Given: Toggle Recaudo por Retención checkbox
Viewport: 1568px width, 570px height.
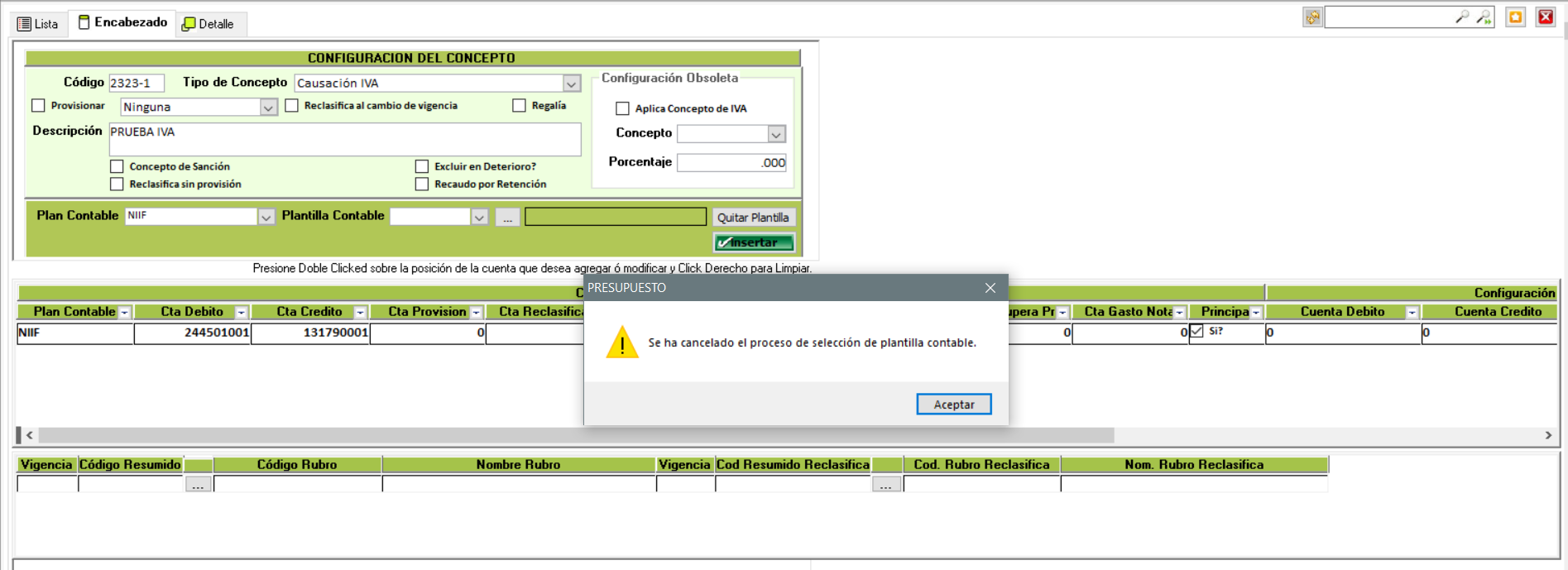Looking at the screenshot, I should (422, 184).
